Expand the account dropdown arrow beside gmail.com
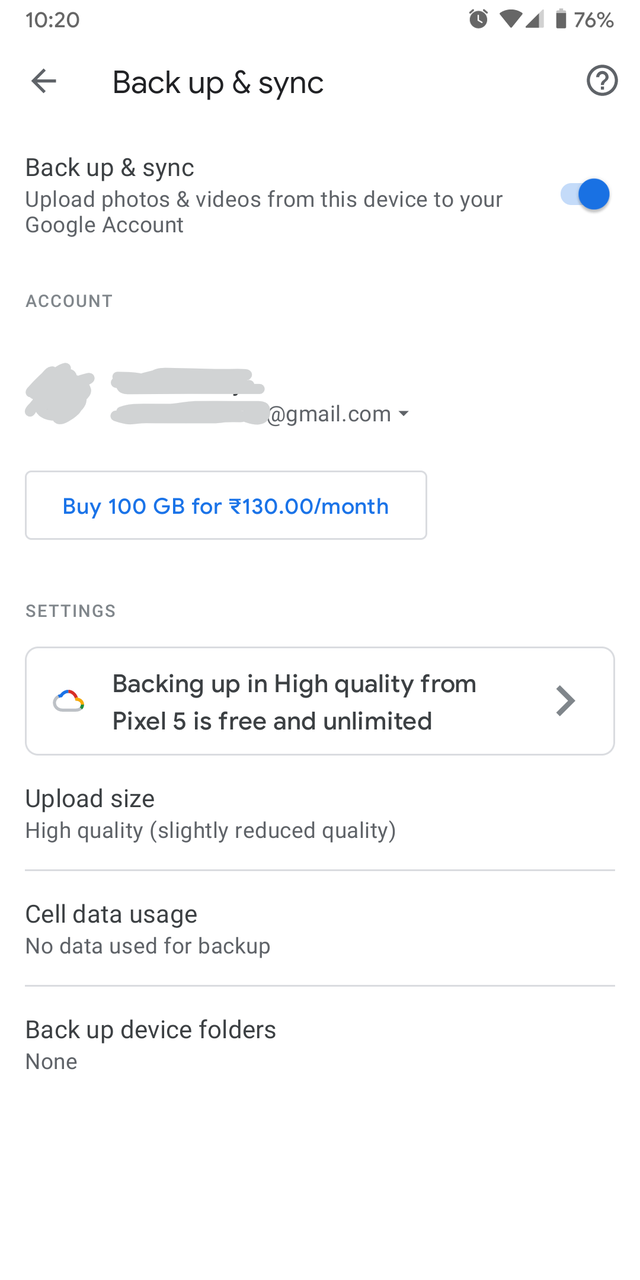This screenshot has height=1280, width=640. coord(404,414)
